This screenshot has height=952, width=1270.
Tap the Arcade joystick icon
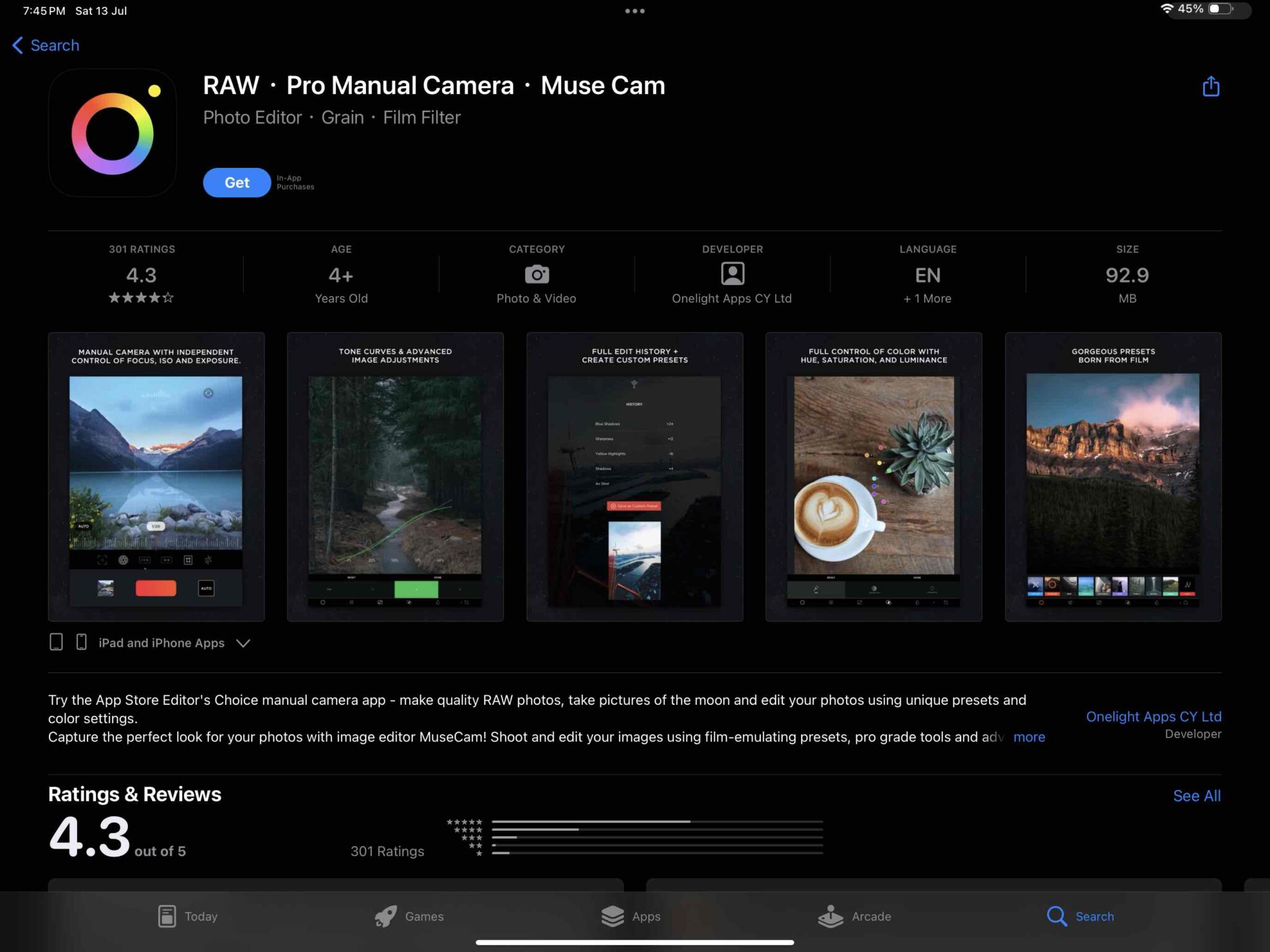coord(830,916)
